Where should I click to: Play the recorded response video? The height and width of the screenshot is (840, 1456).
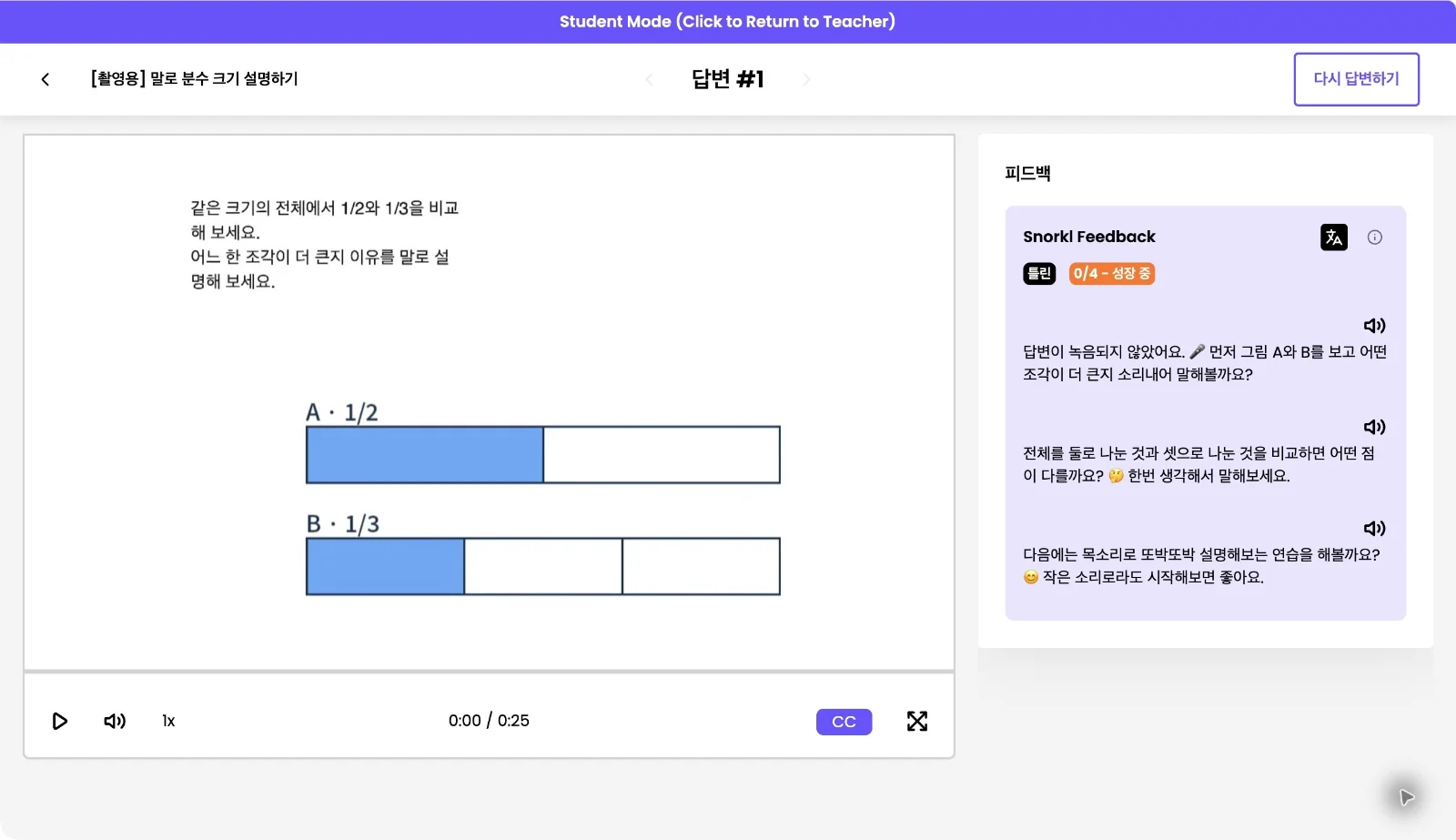[59, 721]
